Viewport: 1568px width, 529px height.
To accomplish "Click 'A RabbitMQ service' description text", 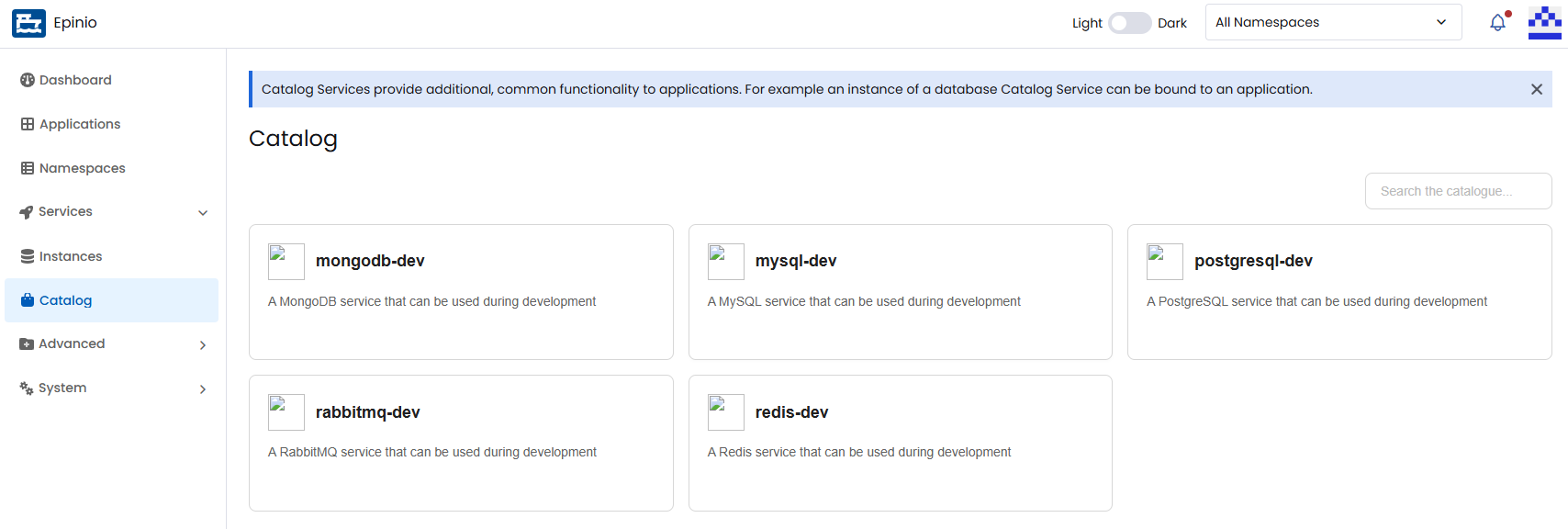I will (x=432, y=452).
